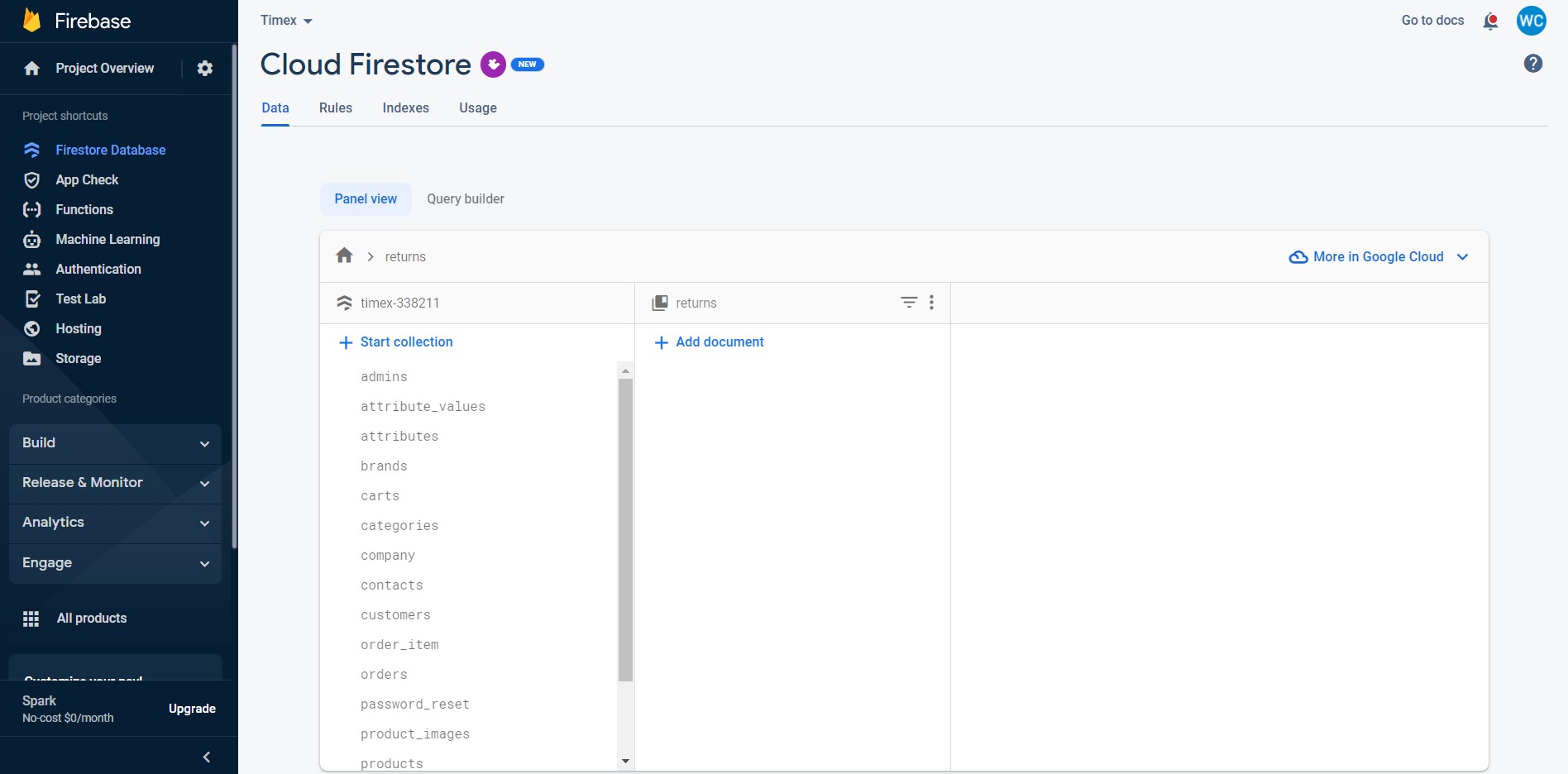This screenshot has width=1568, height=774.
Task: Open the returns collection filter icon
Action: tap(909, 303)
